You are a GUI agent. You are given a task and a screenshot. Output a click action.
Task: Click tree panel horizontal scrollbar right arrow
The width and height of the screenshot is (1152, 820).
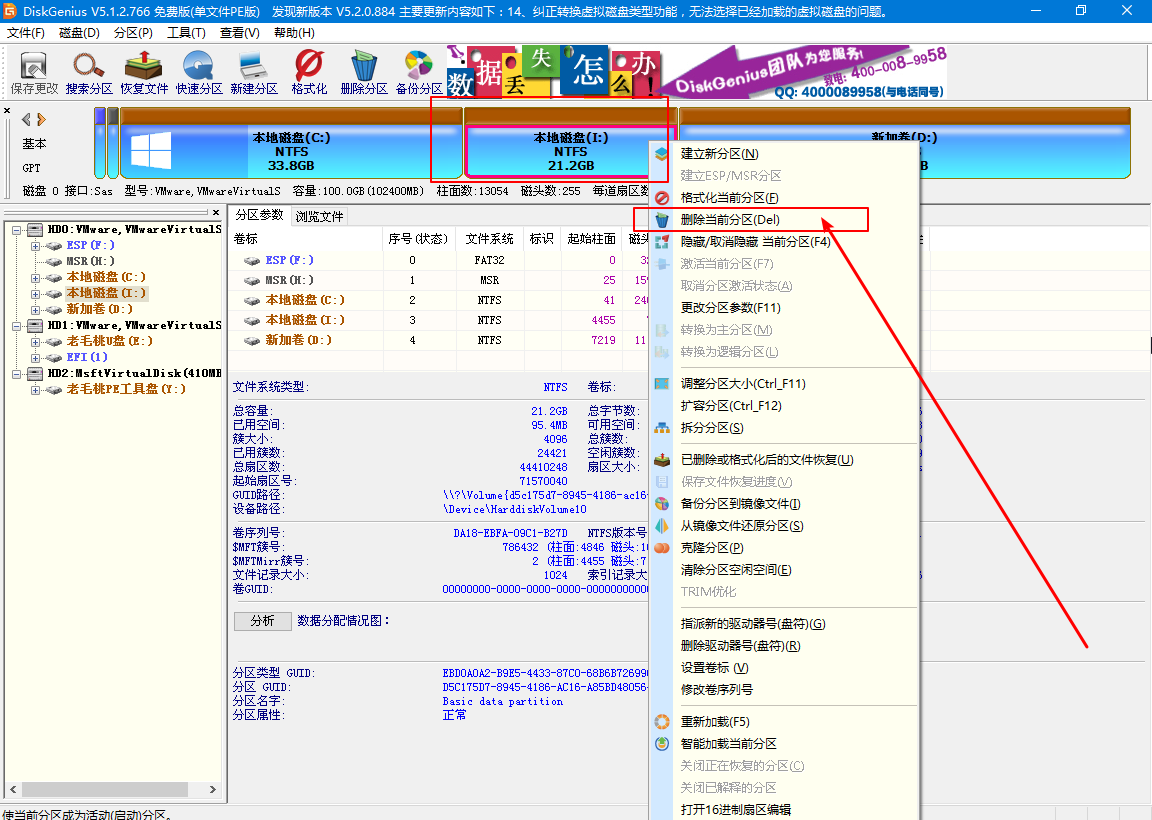point(212,789)
